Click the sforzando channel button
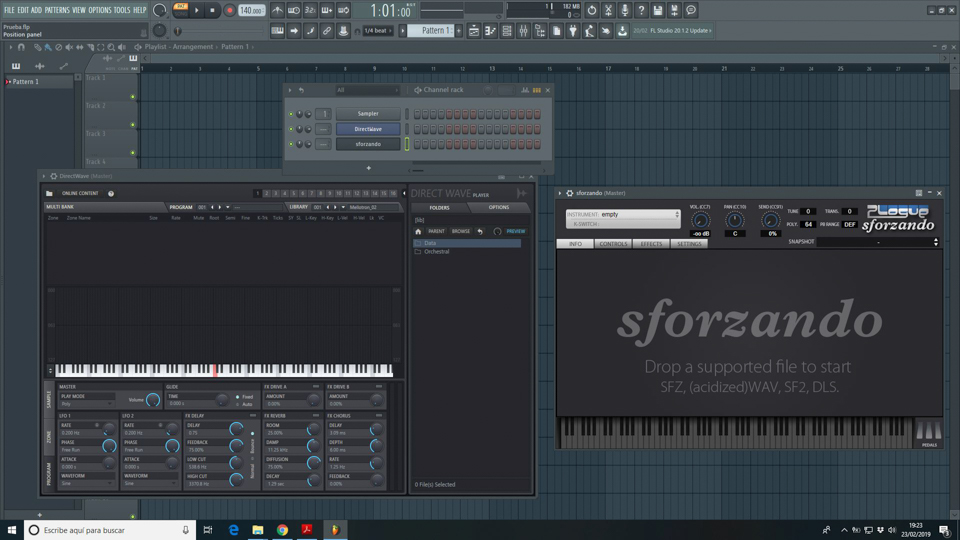The width and height of the screenshot is (960, 540). coord(368,144)
